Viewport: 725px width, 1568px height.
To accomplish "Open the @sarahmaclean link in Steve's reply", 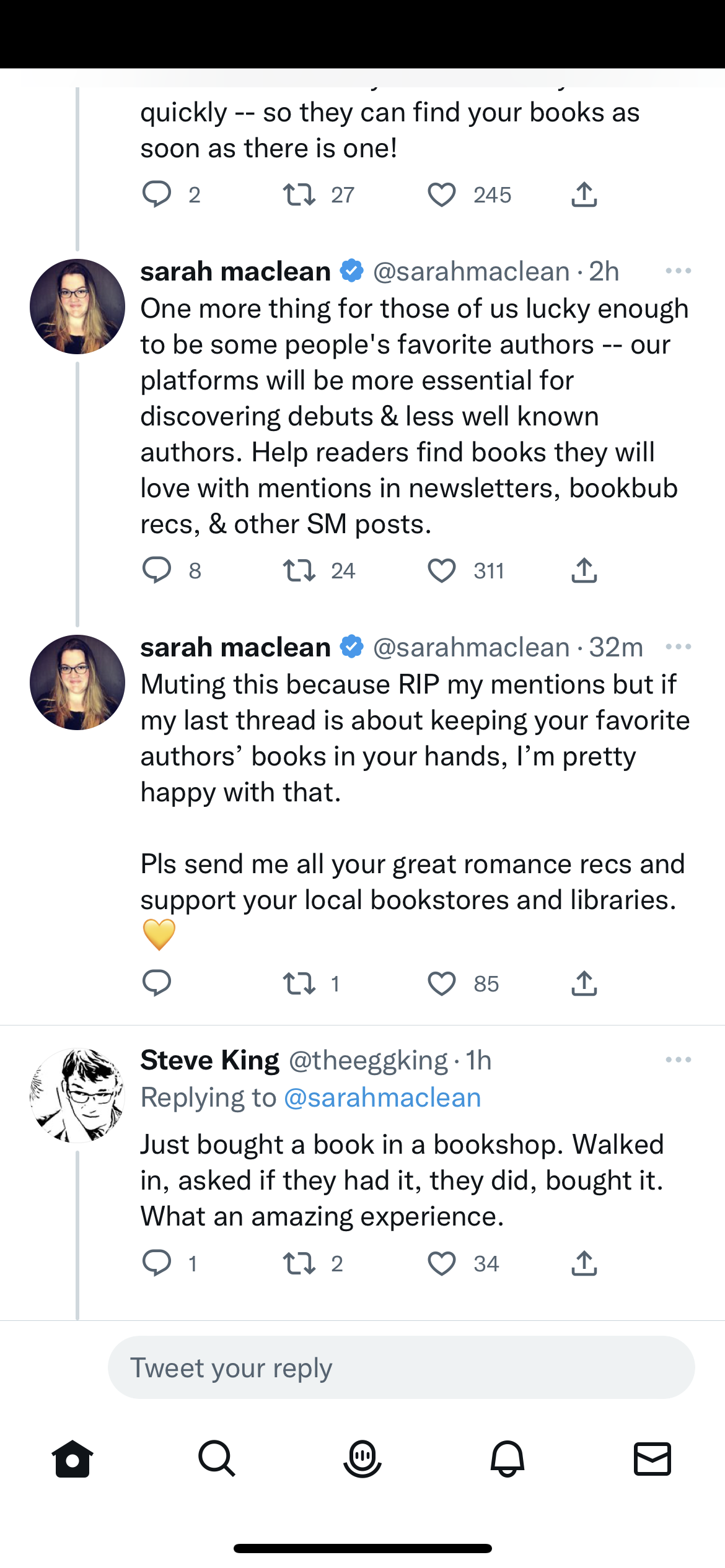I will point(382,1098).
